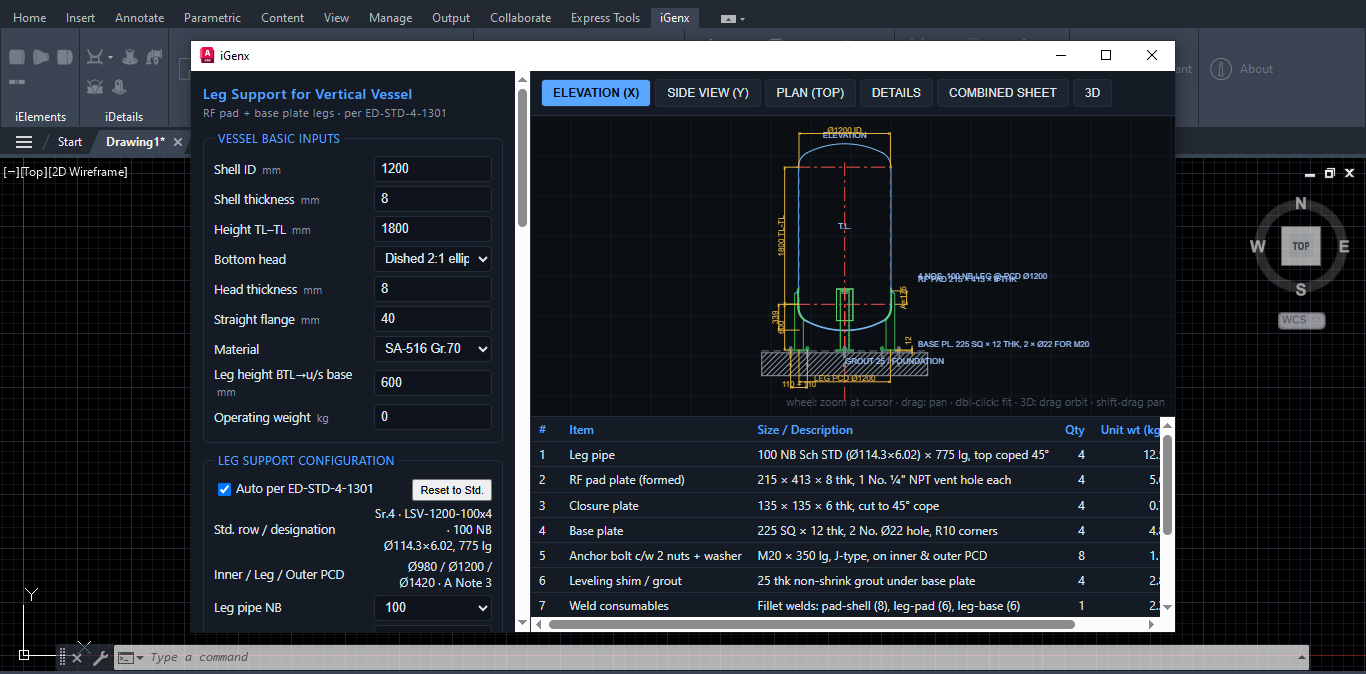The height and width of the screenshot is (674, 1366).
Task: Click the Base plate row in parts table
Action: pos(848,531)
